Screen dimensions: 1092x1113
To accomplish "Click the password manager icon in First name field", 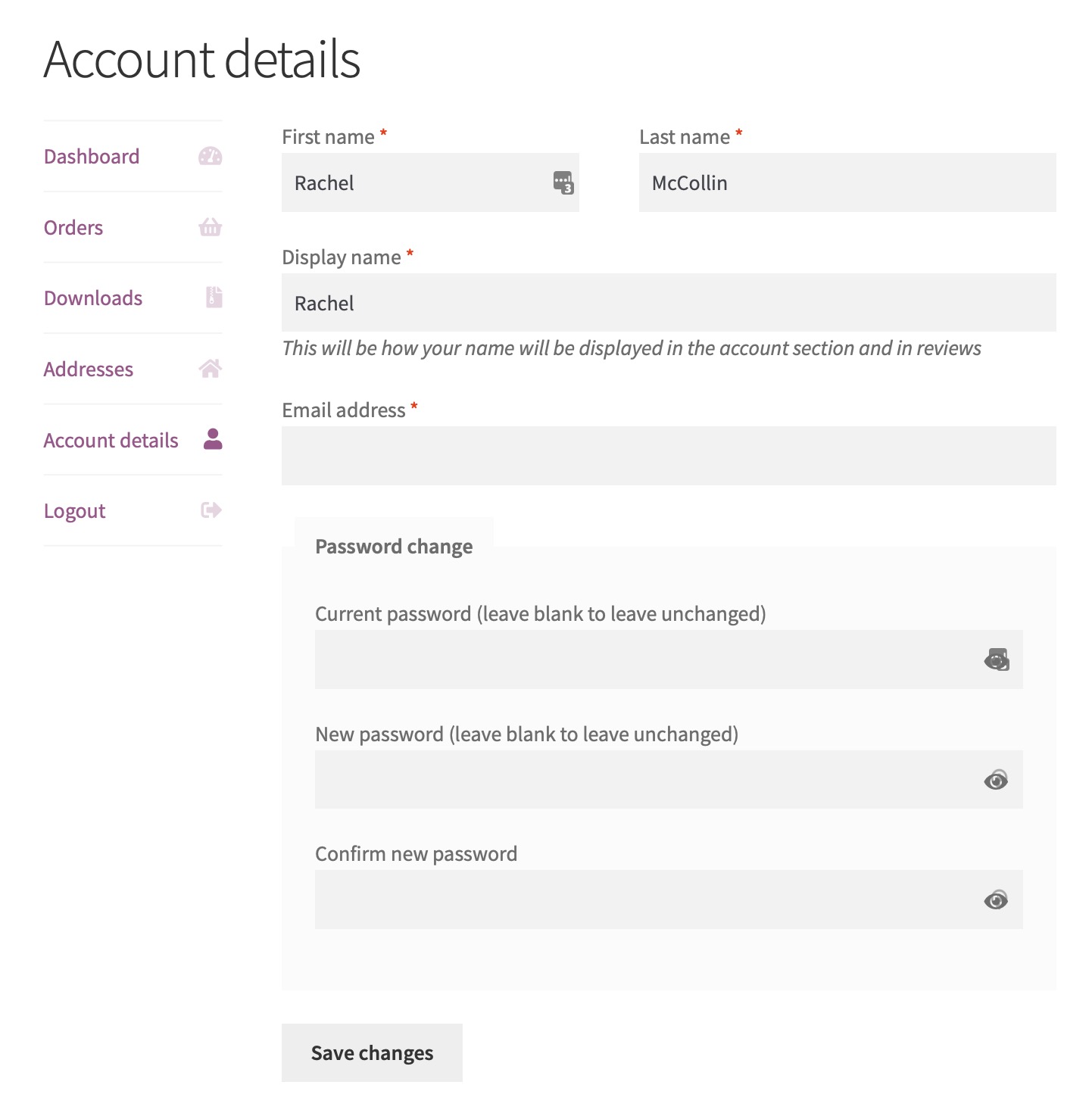I will pyautogui.click(x=563, y=182).
